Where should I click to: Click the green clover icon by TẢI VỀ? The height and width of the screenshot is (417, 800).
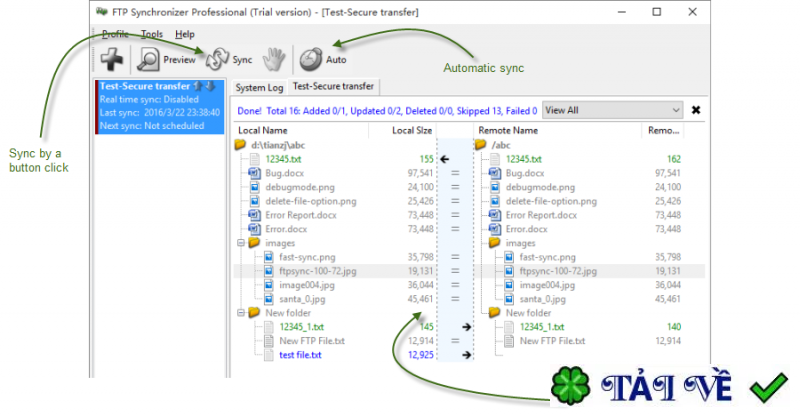coord(570,386)
